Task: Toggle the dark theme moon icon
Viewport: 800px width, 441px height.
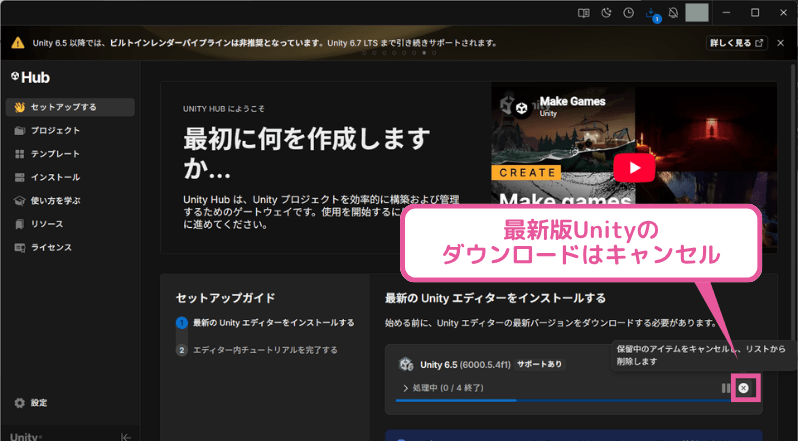Action: (x=606, y=13)
